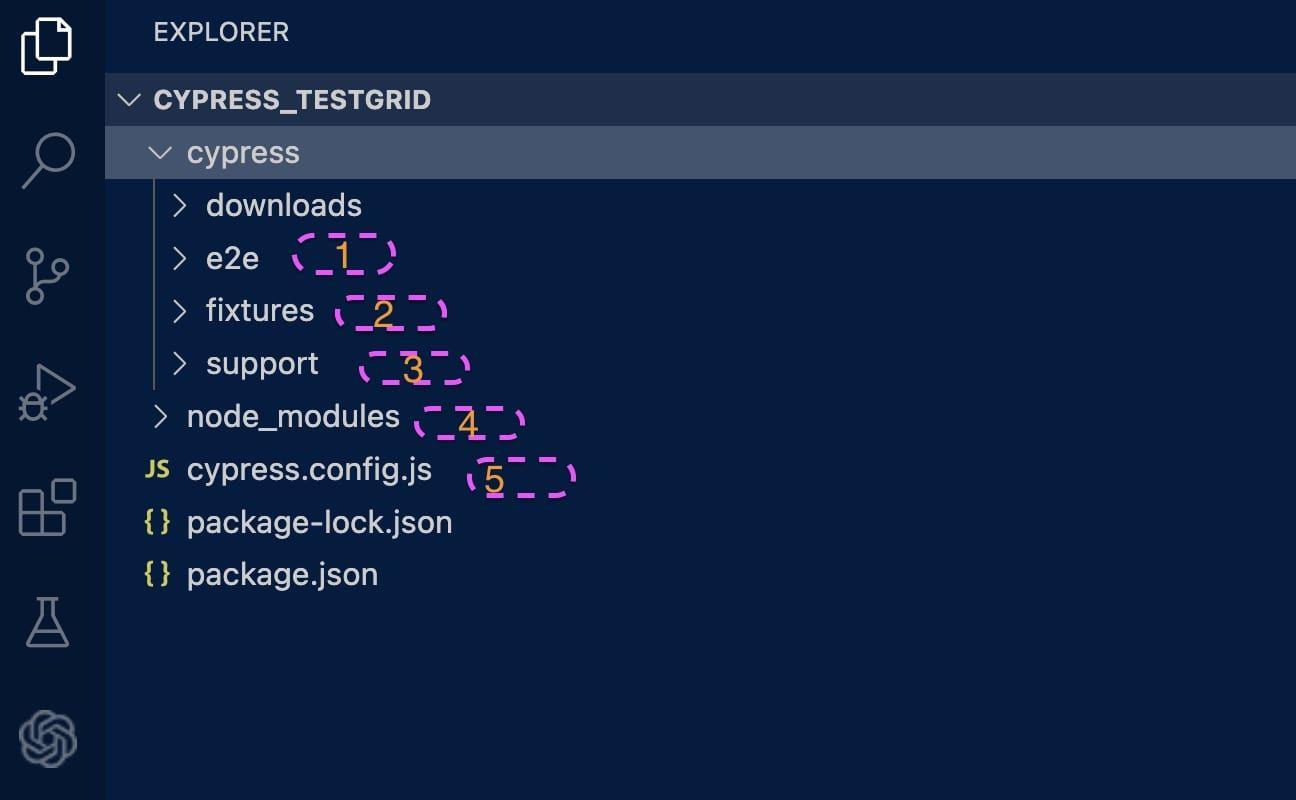This screenshot has height=800, width=1296.
Task: Open the Run and Debug view
Action: 47,392
